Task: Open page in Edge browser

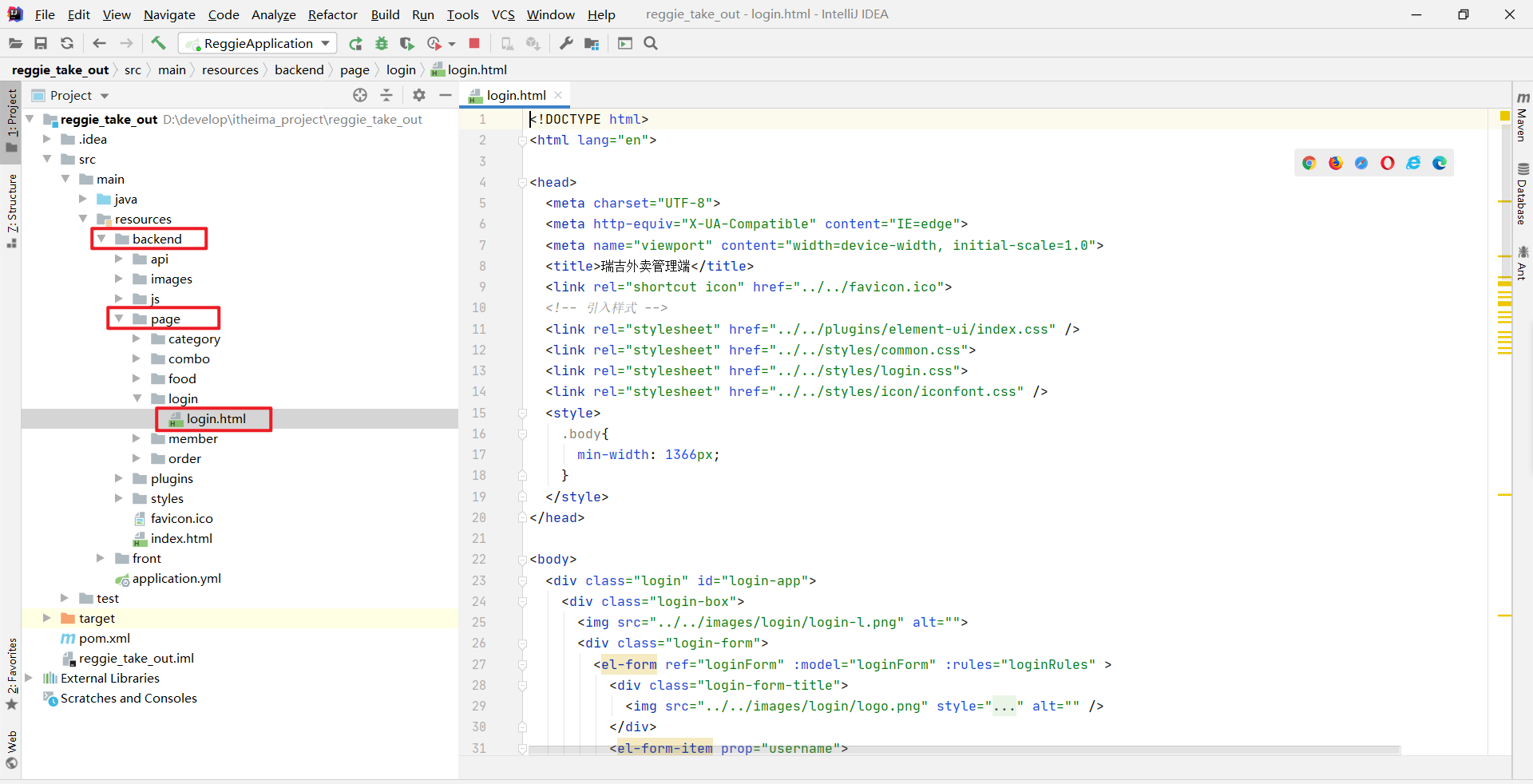Action: [x=1440, y=163]
